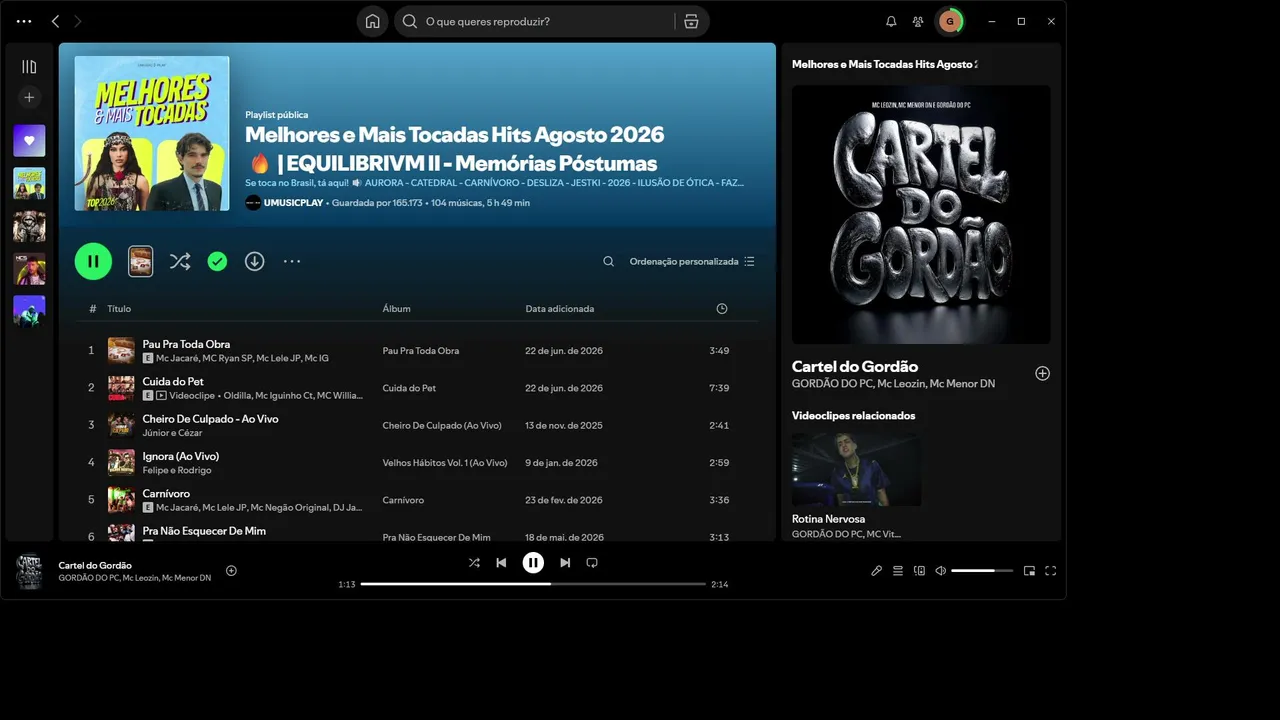Toggle repeat mode
Viewport: 1280px width, 720px height.
click(x=592, y=563)
